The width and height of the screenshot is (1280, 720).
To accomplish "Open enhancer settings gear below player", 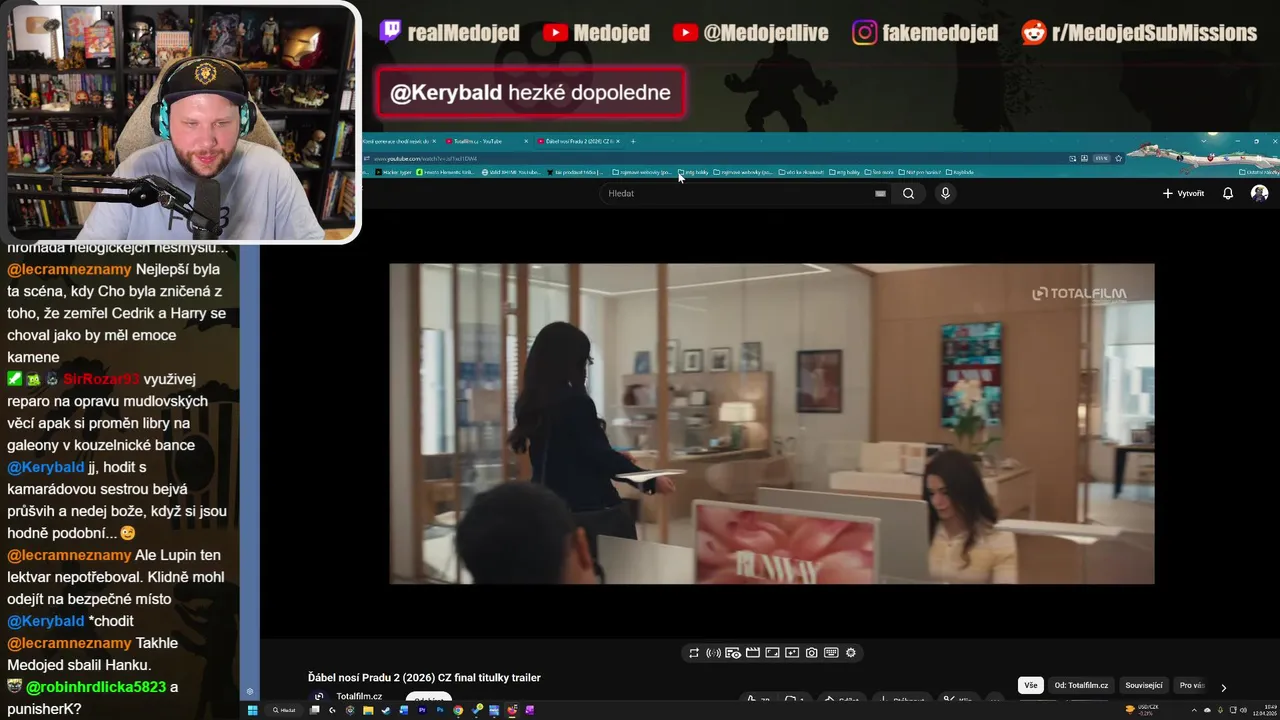I will tap(851, 653).
